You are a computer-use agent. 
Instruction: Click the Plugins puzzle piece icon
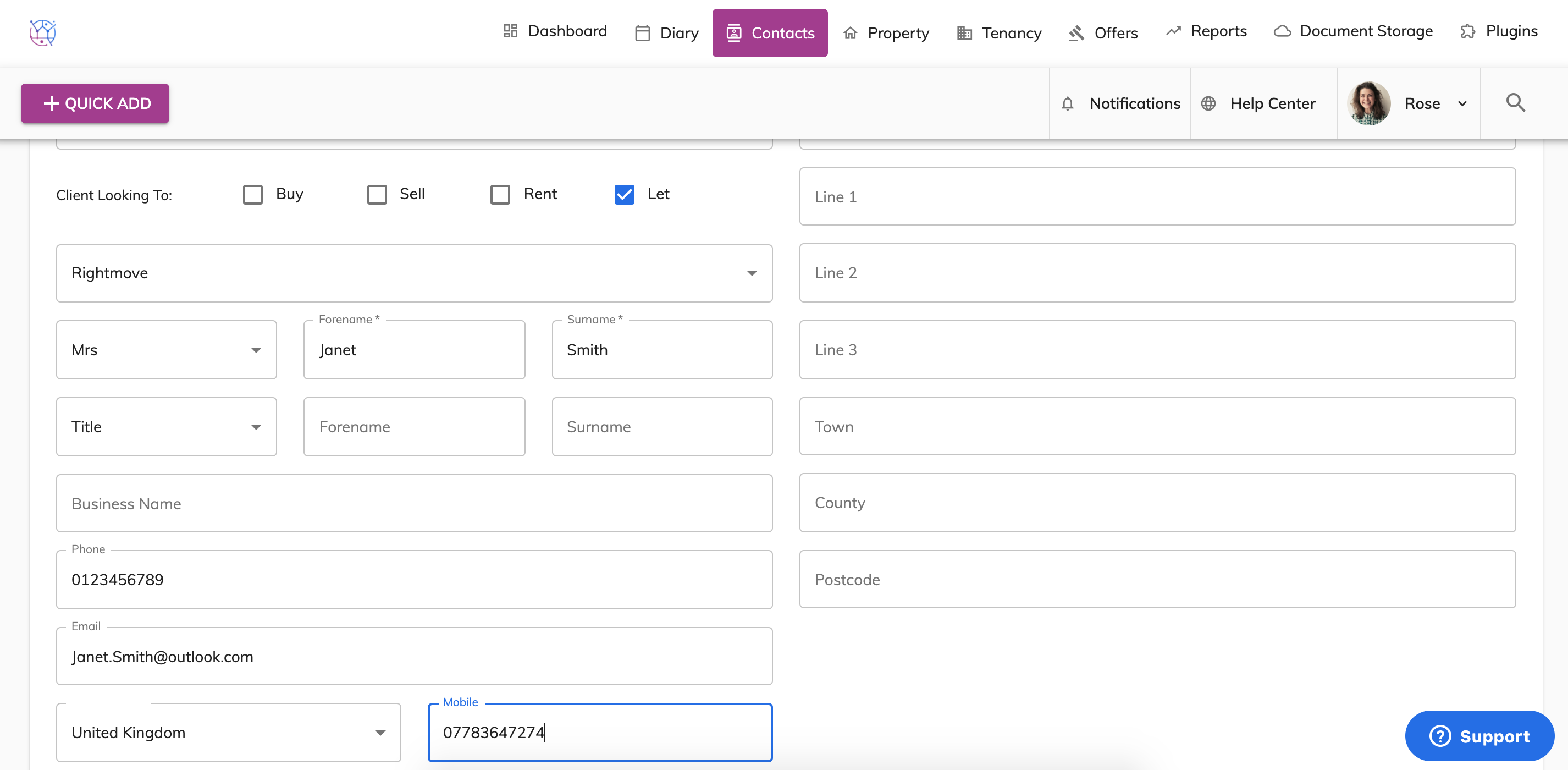tap(1467, 32)
